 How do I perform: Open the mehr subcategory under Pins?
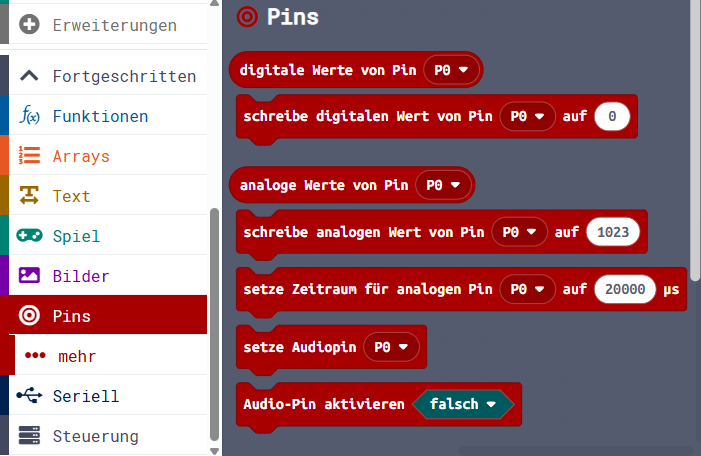[x=75, y=356]
